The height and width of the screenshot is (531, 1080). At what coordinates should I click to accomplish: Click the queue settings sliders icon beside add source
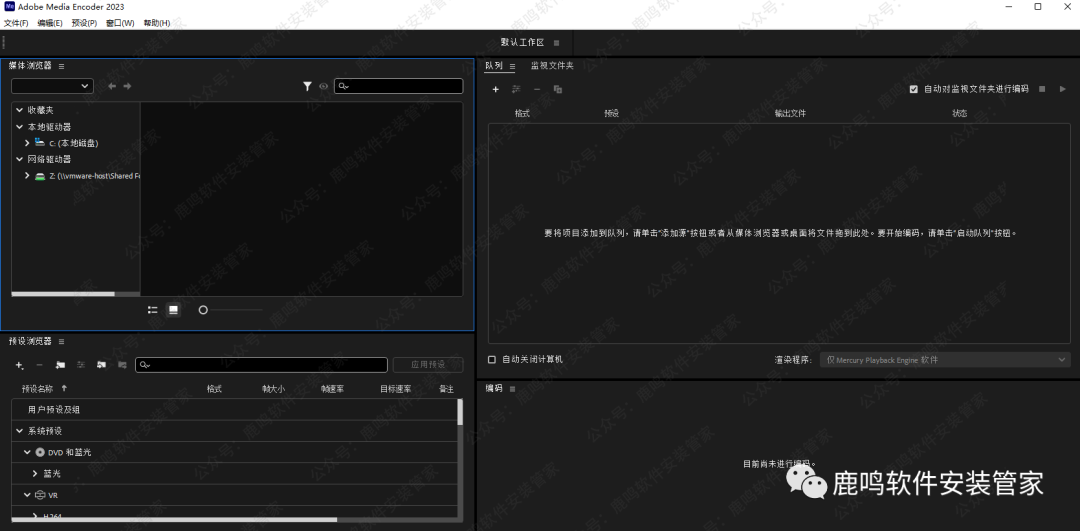516,90
